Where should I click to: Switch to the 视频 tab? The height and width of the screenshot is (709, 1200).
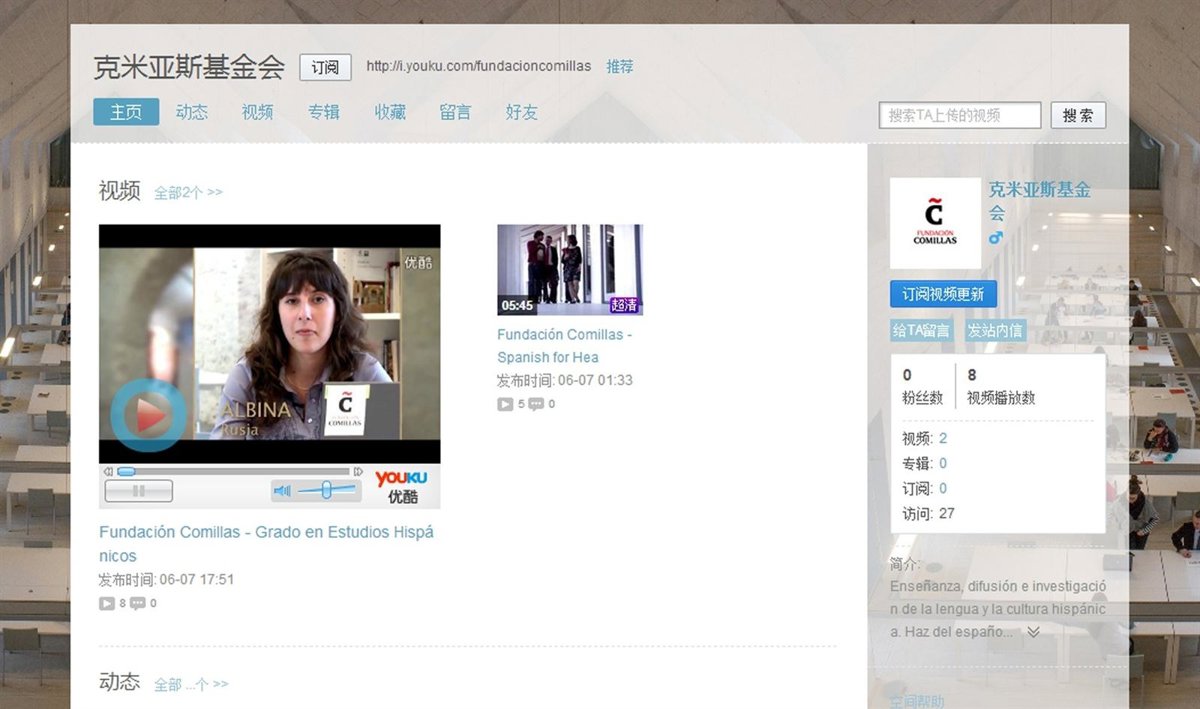pyautogui.click(x=257, y=112)
